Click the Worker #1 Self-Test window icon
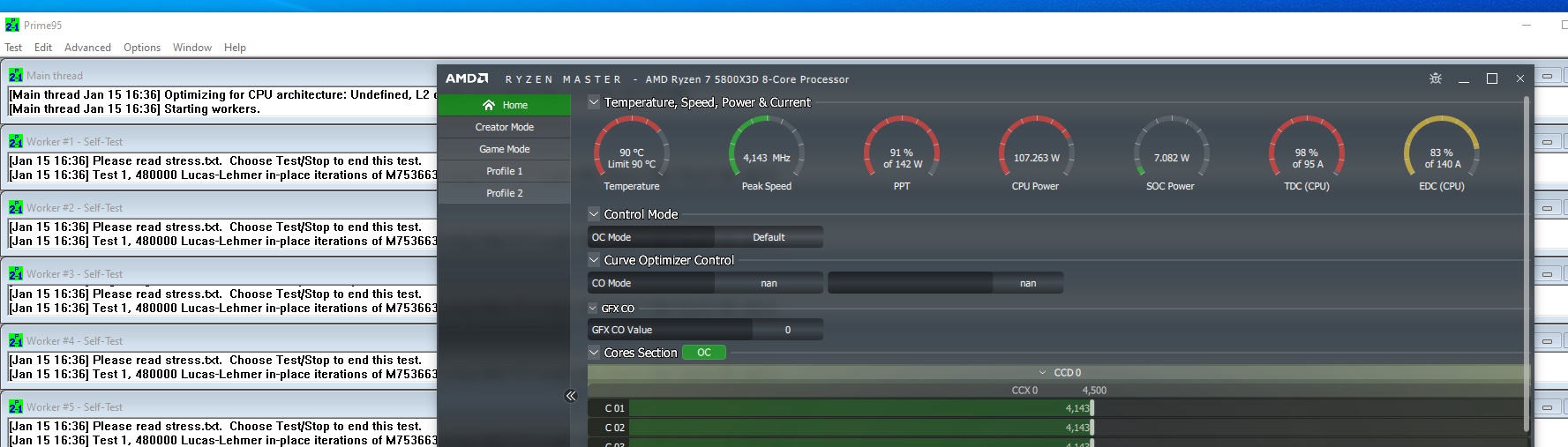The image size is (1568, 447). pyautogui.click(x=16, y=142)
